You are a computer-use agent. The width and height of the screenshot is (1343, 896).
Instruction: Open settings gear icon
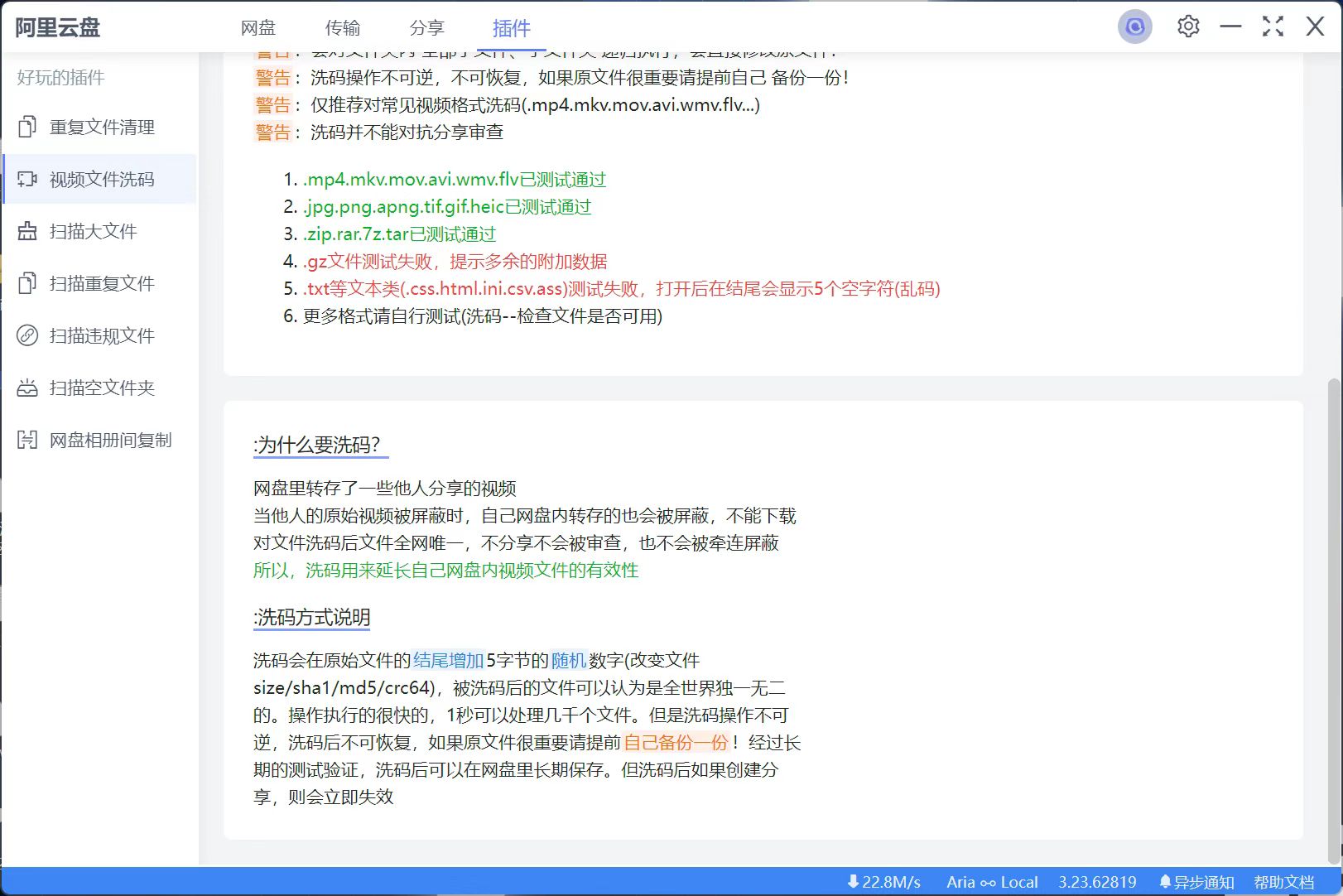point(1188,26)
